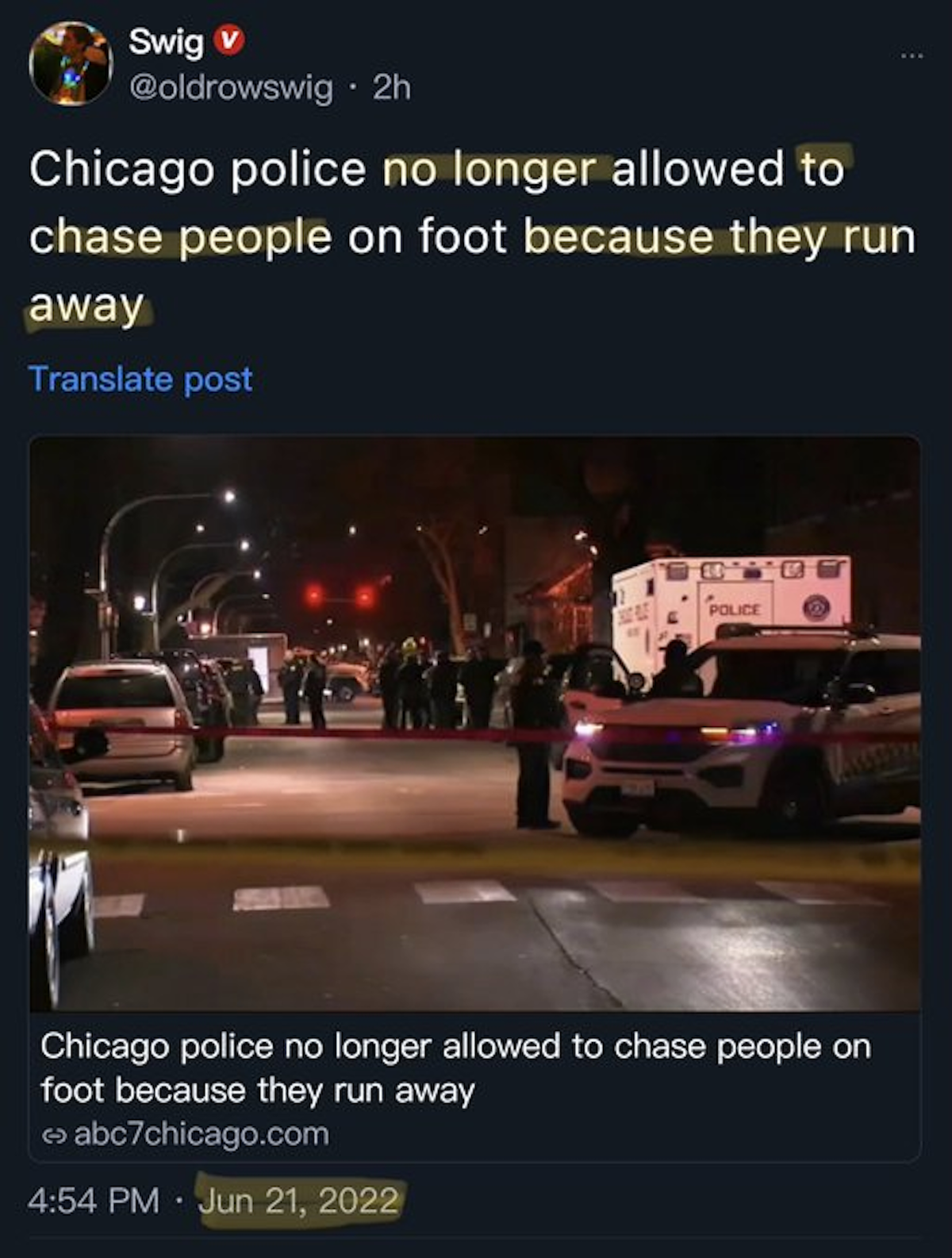Open the @oldrowswig handle link
Screen dimensions: 952x1258
231,88
